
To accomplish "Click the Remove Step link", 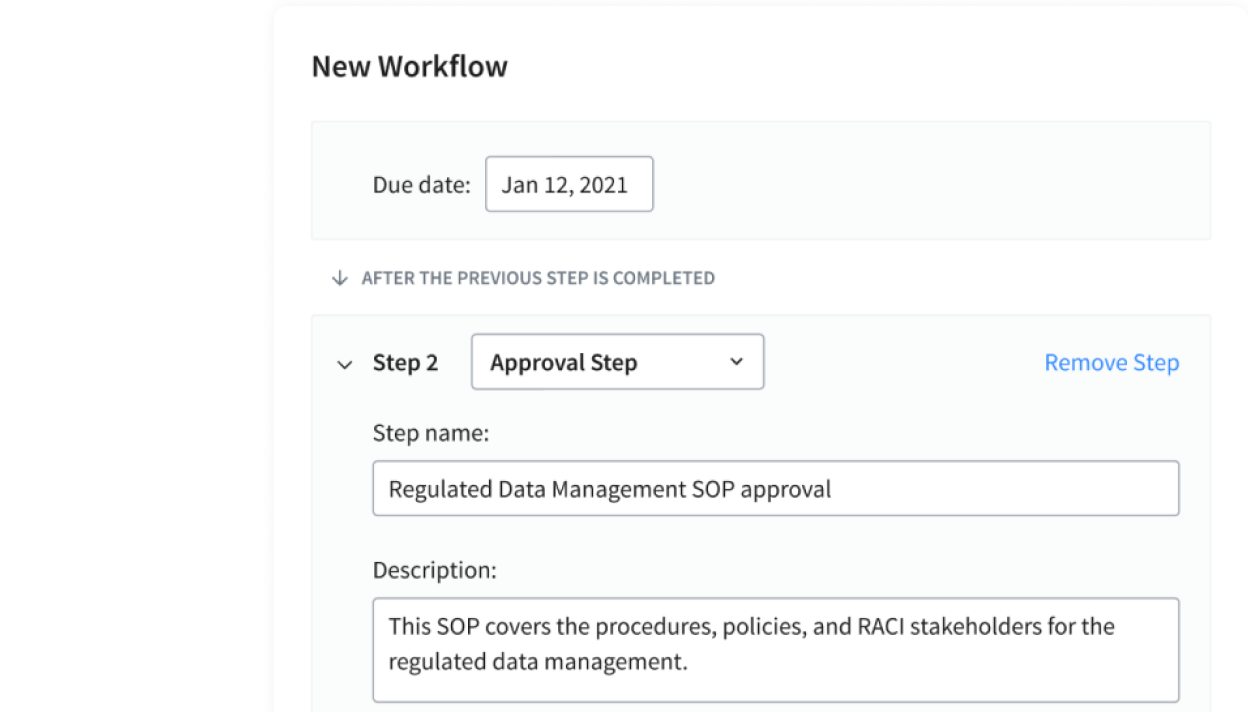I will point(1111,362).
